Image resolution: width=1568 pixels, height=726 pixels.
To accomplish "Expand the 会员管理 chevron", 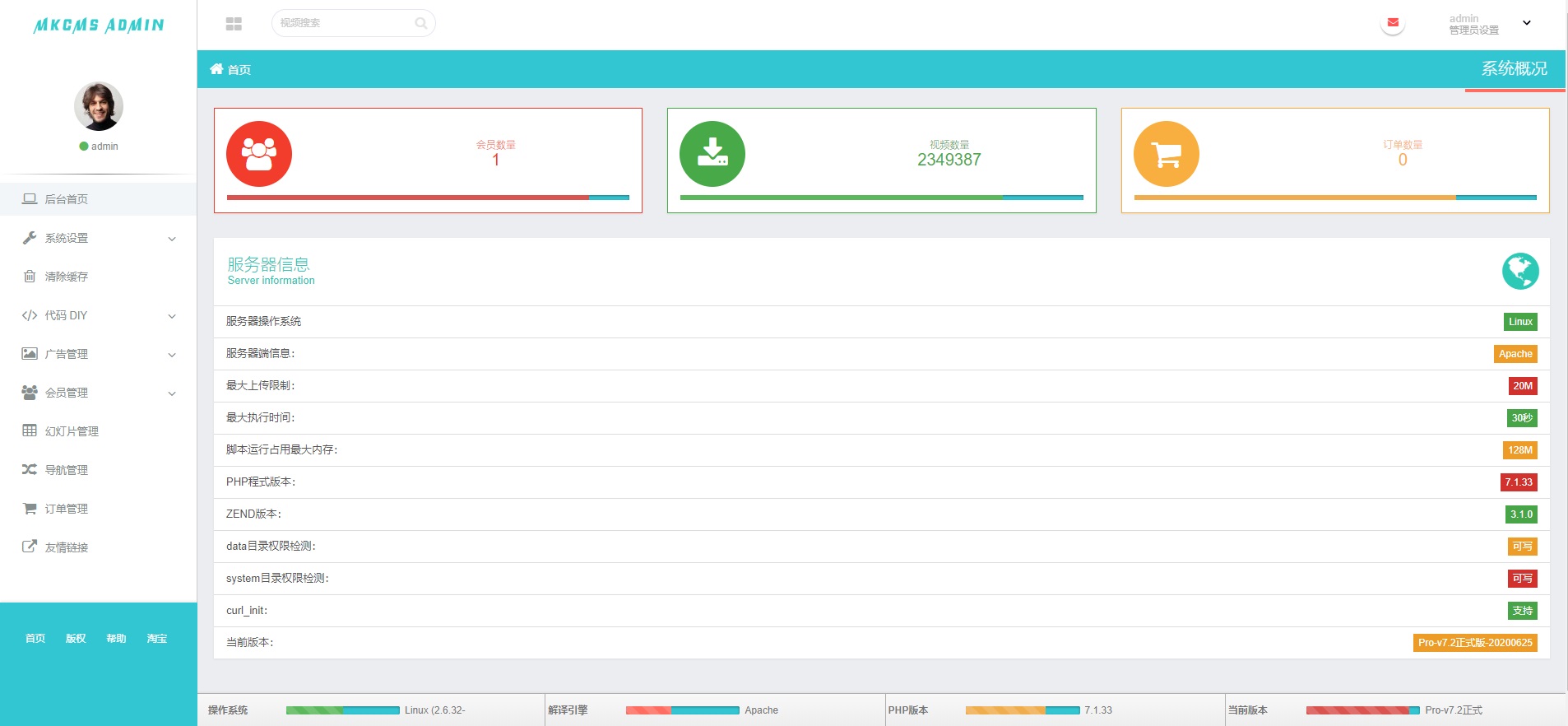I will 172,393.
